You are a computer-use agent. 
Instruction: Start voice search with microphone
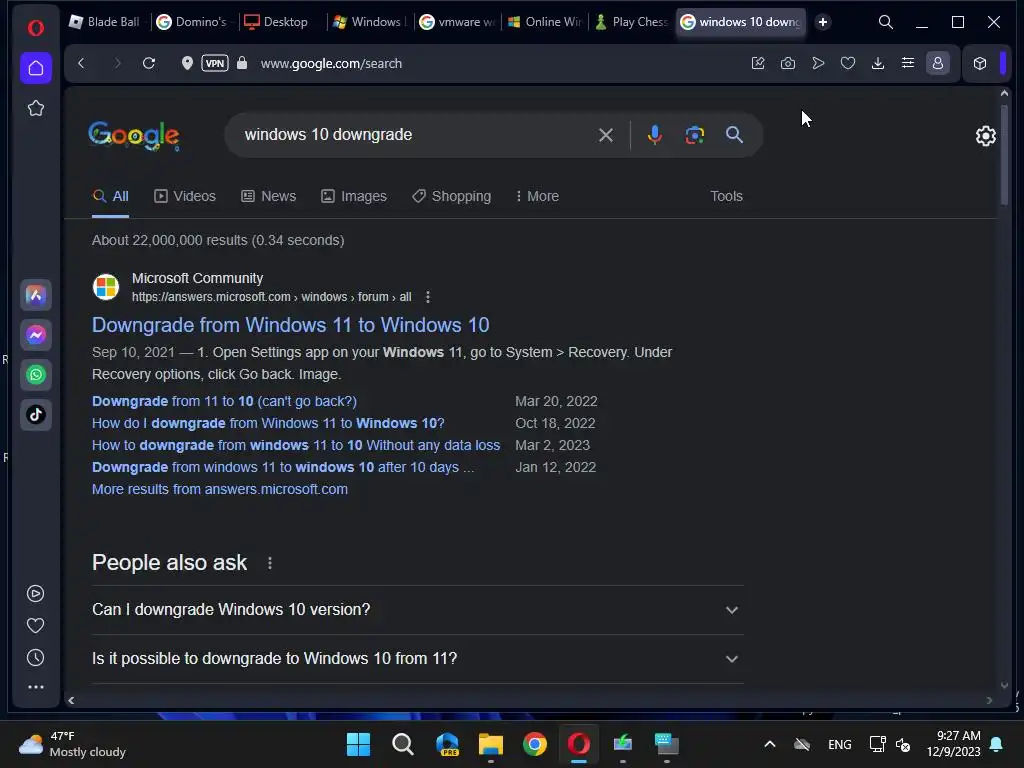(654, 135)
